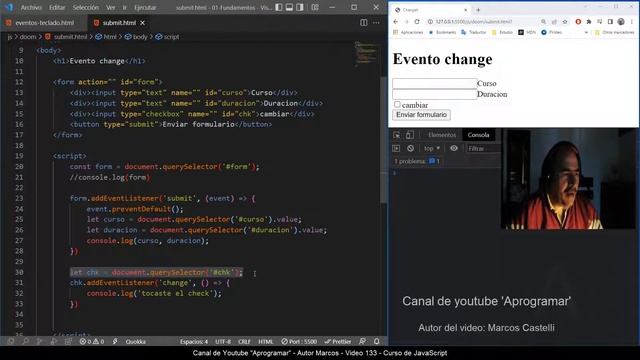
Task: Open editor more actions ellipsis
Action: 376,23
